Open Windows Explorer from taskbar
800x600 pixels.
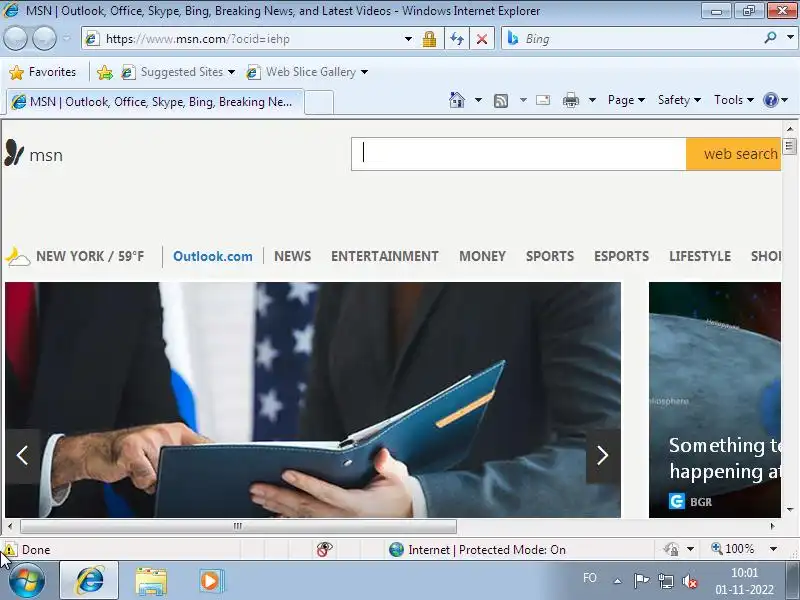(x=151, y=581)
